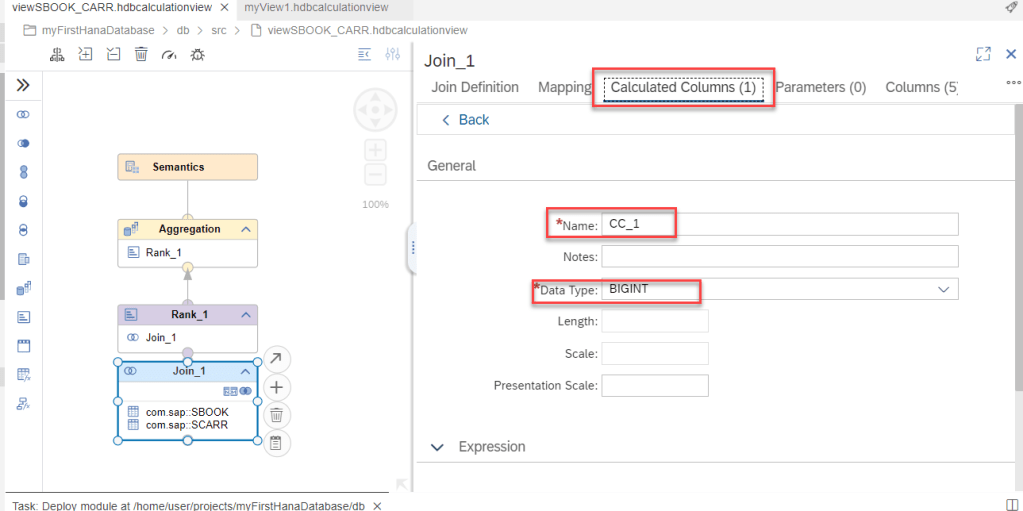Viewport: 1023px width, 511px height.
Task: Expand the node palette with double-arrow icon
Action: tap(23, 86)
